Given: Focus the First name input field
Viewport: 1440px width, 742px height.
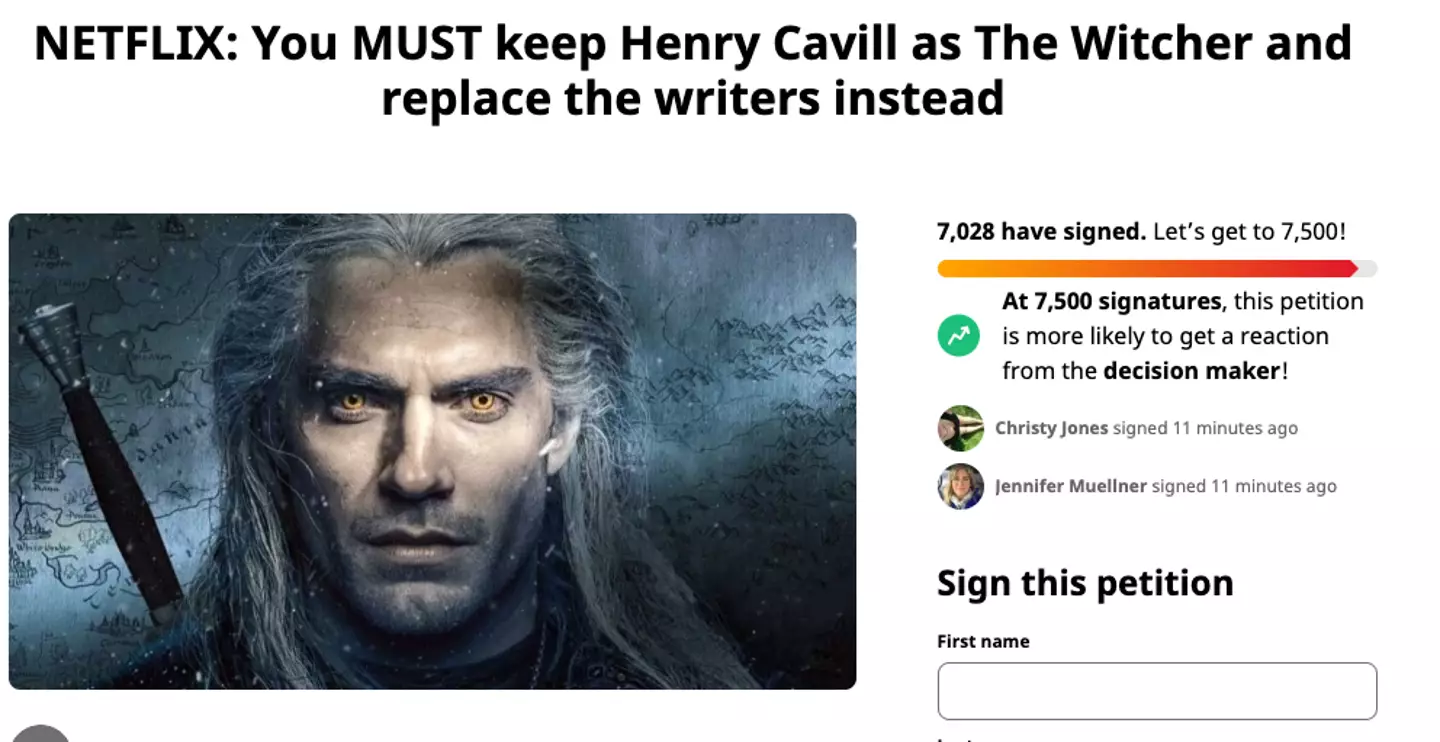Looking at the screenshot, I should (x=1157, y=691).
